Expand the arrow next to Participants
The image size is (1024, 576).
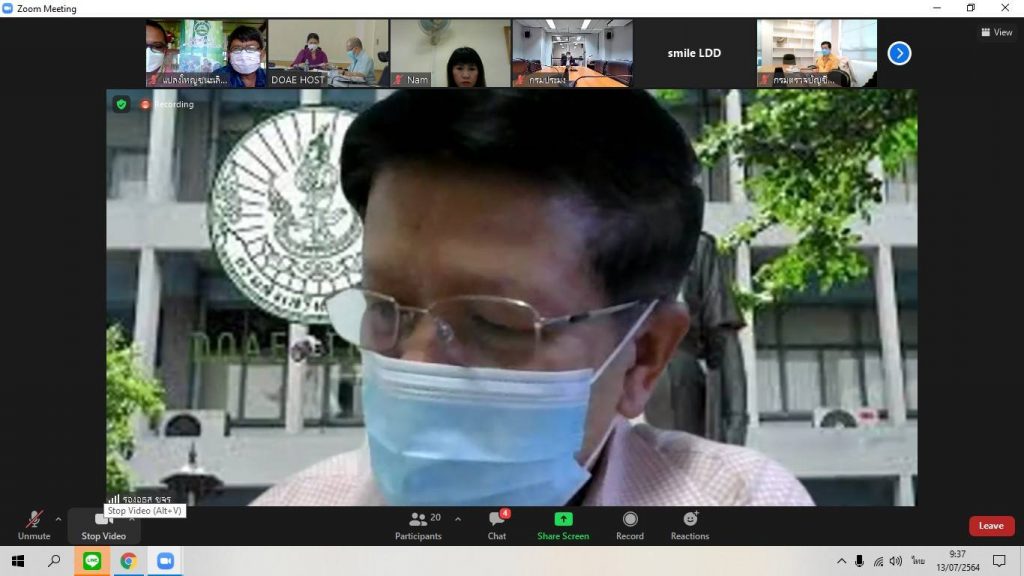tap(458, 519)
